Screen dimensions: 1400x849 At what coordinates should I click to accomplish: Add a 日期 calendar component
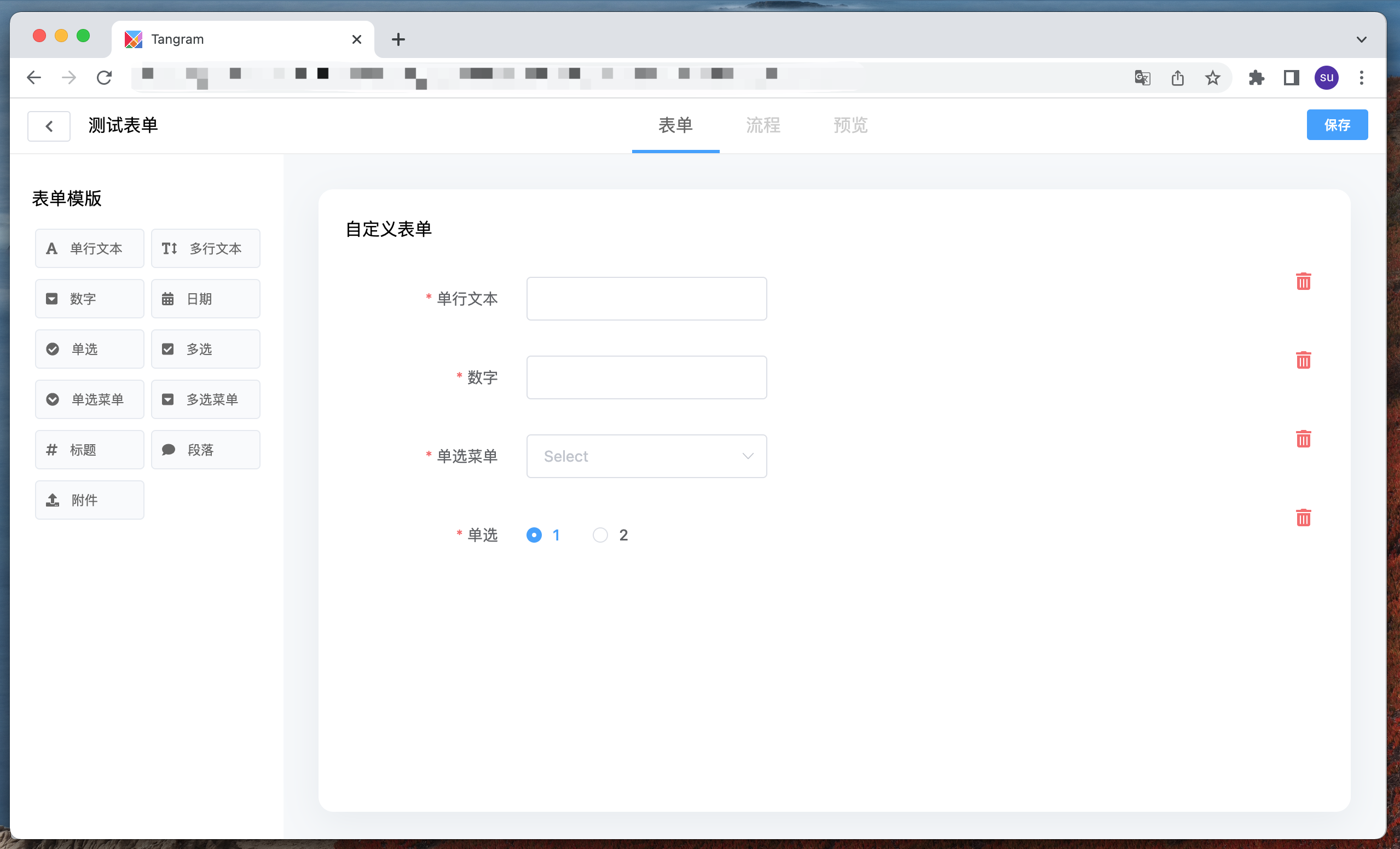pyautogui.click(x=205, y=299)
